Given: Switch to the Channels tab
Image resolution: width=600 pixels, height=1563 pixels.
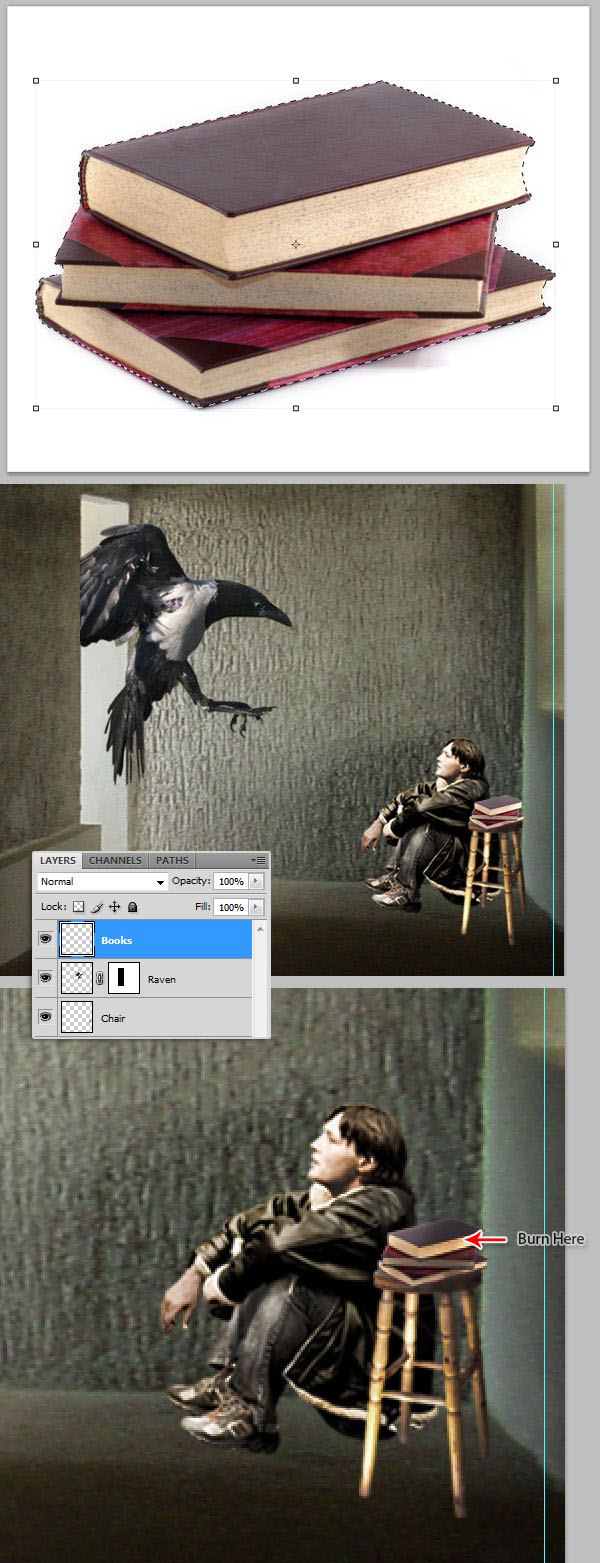Looking at the screenshot, I should pyautogui.click(x=115, y=860).
